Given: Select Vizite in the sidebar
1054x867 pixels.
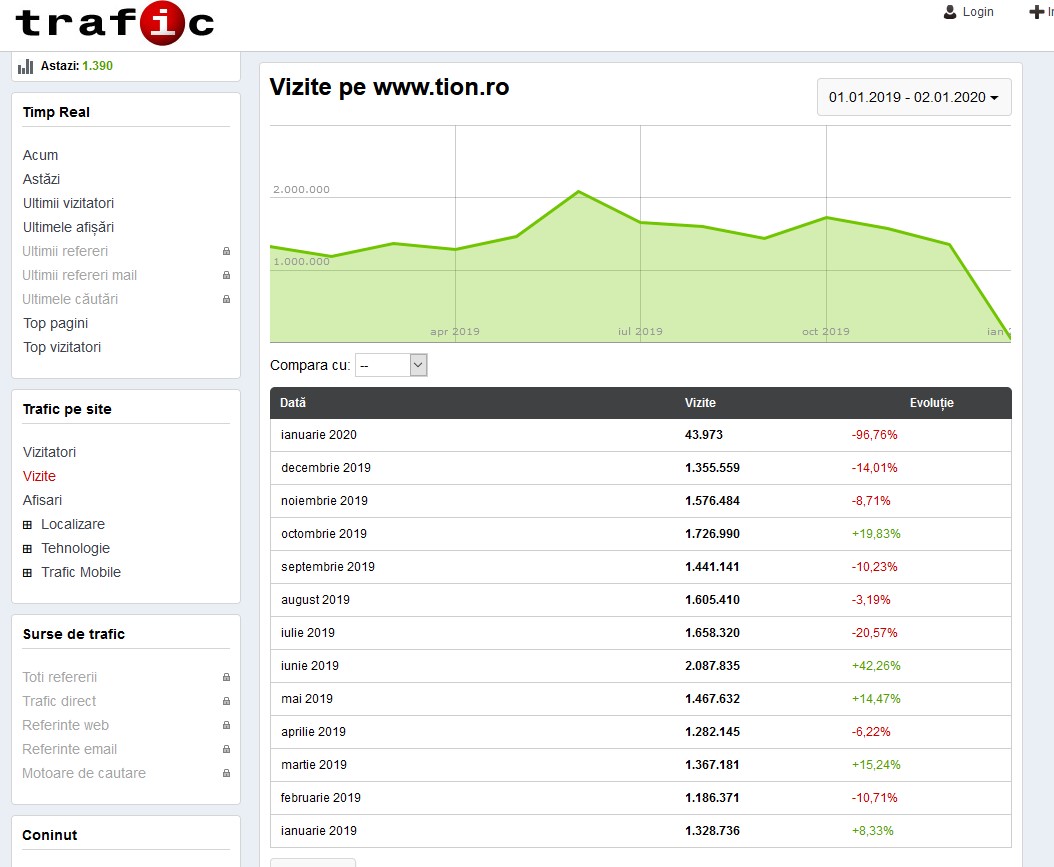Looking at the screenshot, I should (39, 476).
